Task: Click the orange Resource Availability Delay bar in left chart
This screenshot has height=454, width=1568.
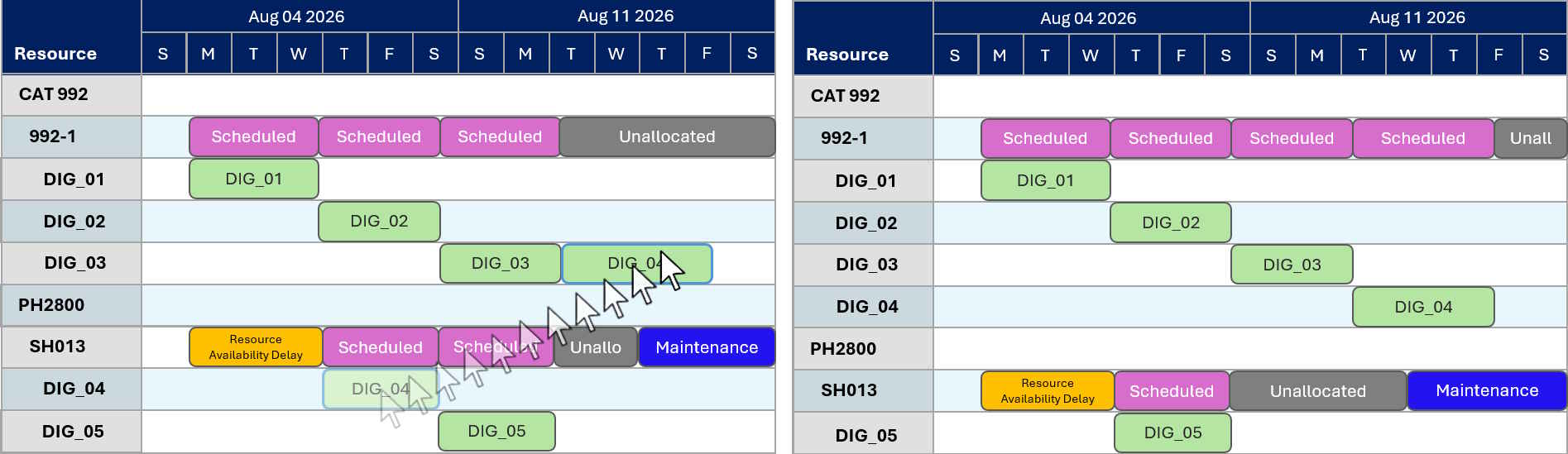Action: [255, 347]
